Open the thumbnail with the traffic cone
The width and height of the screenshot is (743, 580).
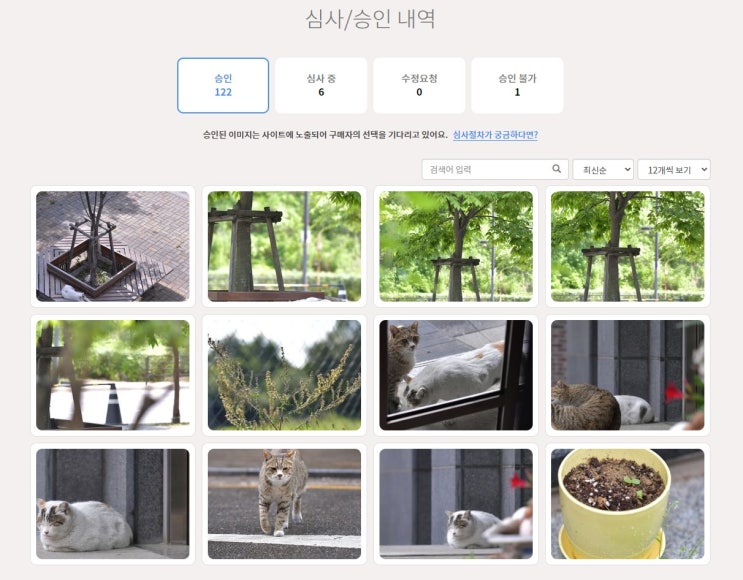coord(113,375)
